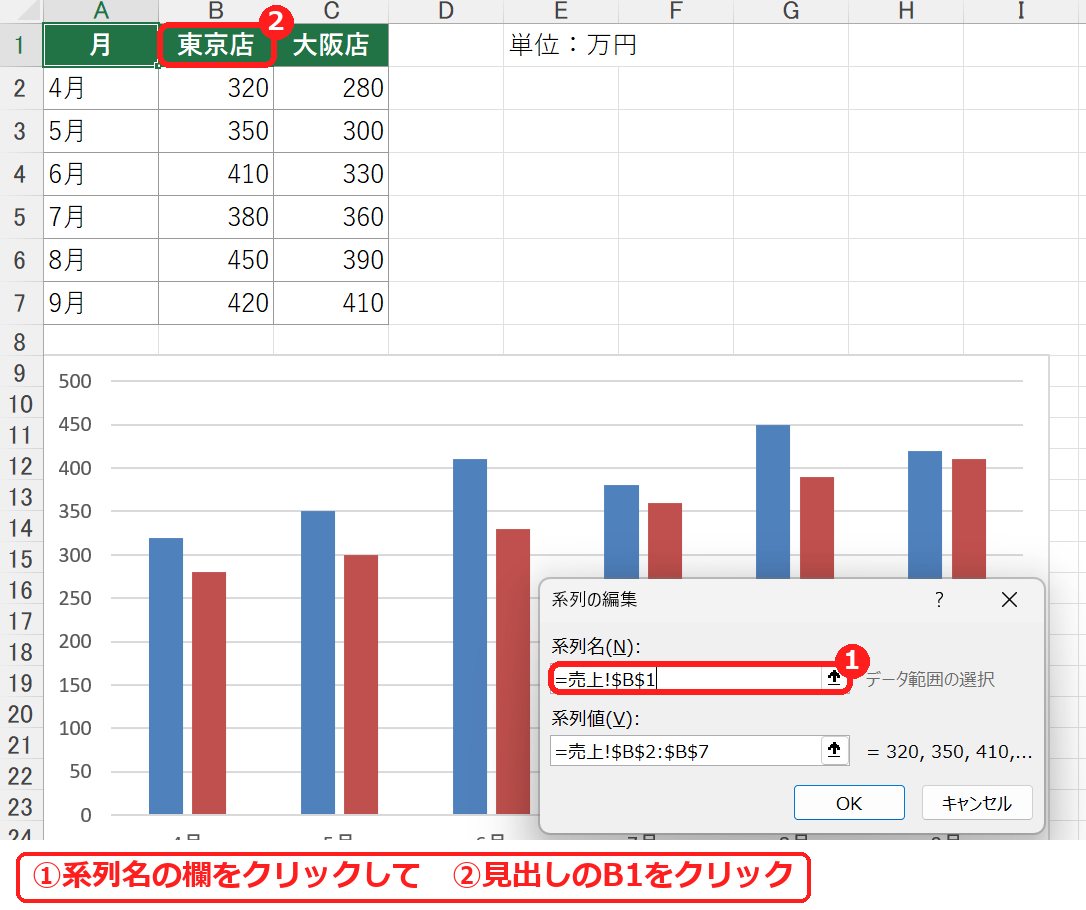Select cell with value 320

click(216, 88)
